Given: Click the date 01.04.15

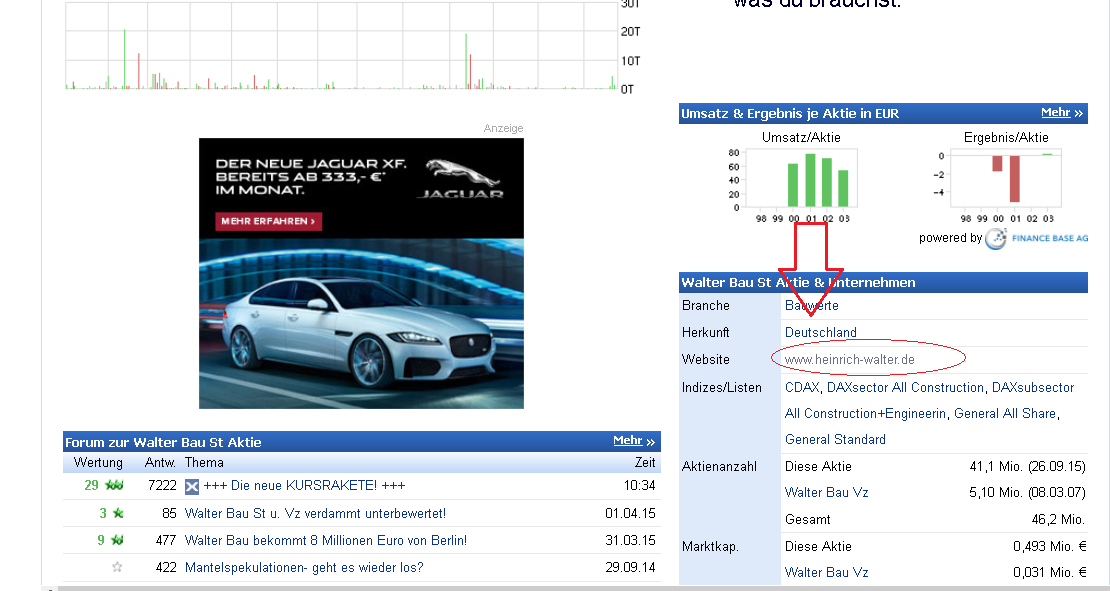Looking at the screenshot, I should [x=630, y=513].
